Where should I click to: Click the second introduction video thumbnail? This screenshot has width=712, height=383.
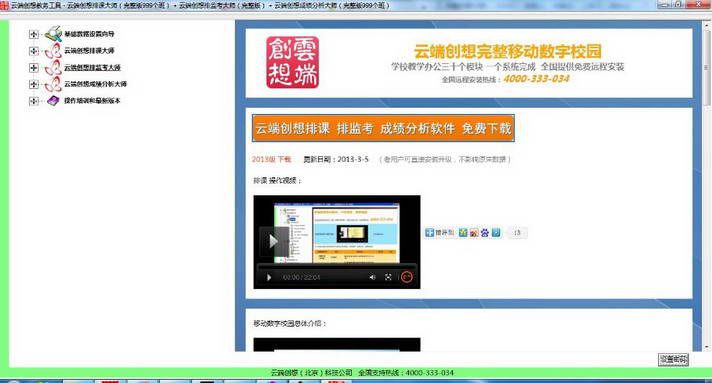tap(337, 344)
